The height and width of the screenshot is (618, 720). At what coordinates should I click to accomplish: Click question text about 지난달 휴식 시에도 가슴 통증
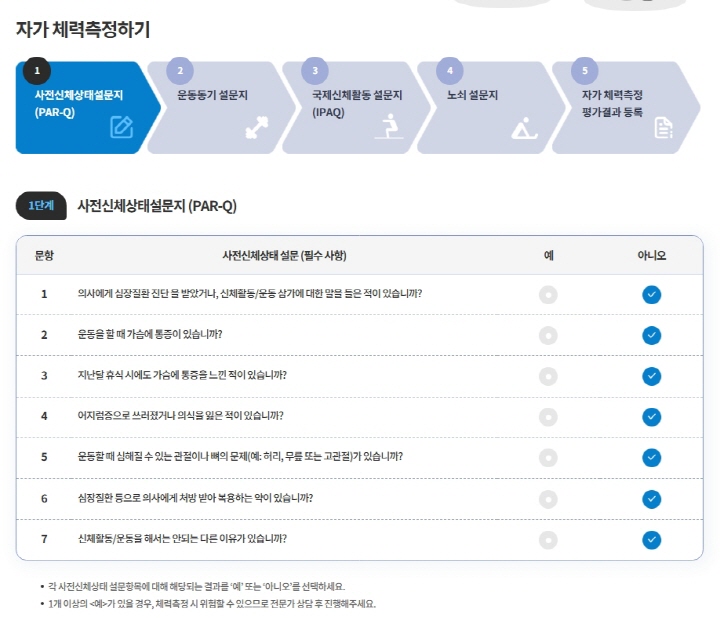click(182, 375)
